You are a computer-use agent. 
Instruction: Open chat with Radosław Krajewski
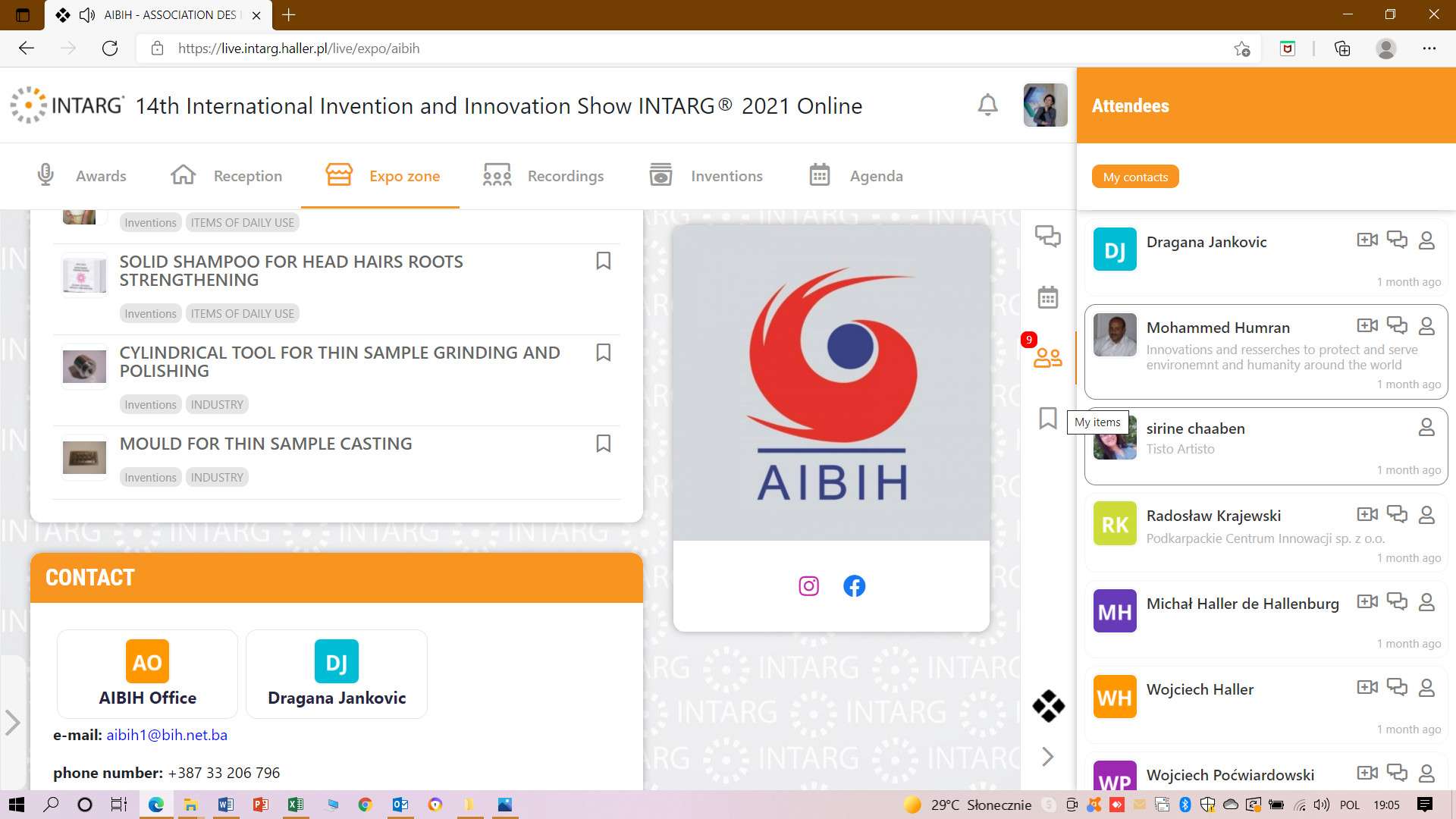tap(1397, 514)
